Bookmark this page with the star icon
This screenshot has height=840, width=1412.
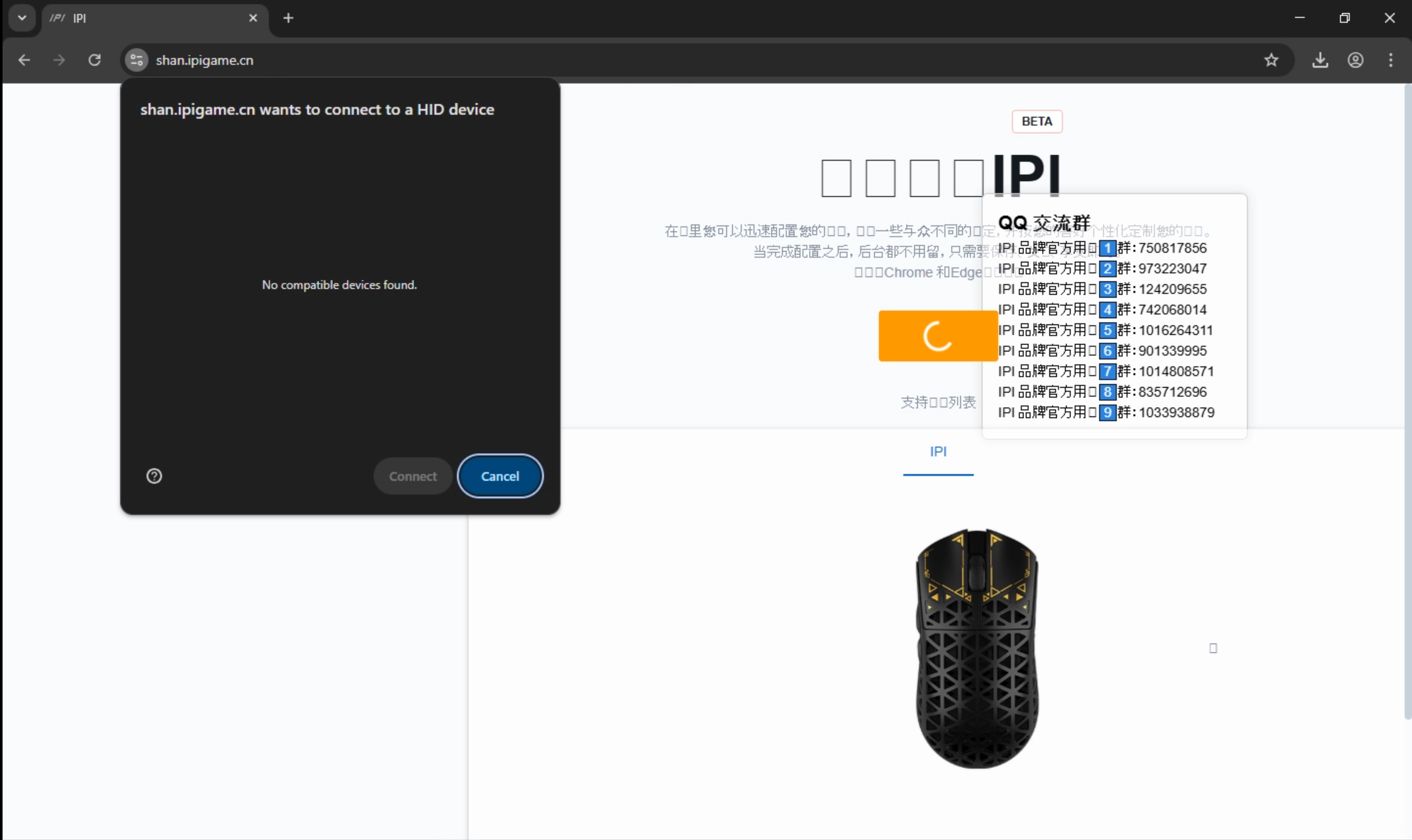tap(1270, 60)
